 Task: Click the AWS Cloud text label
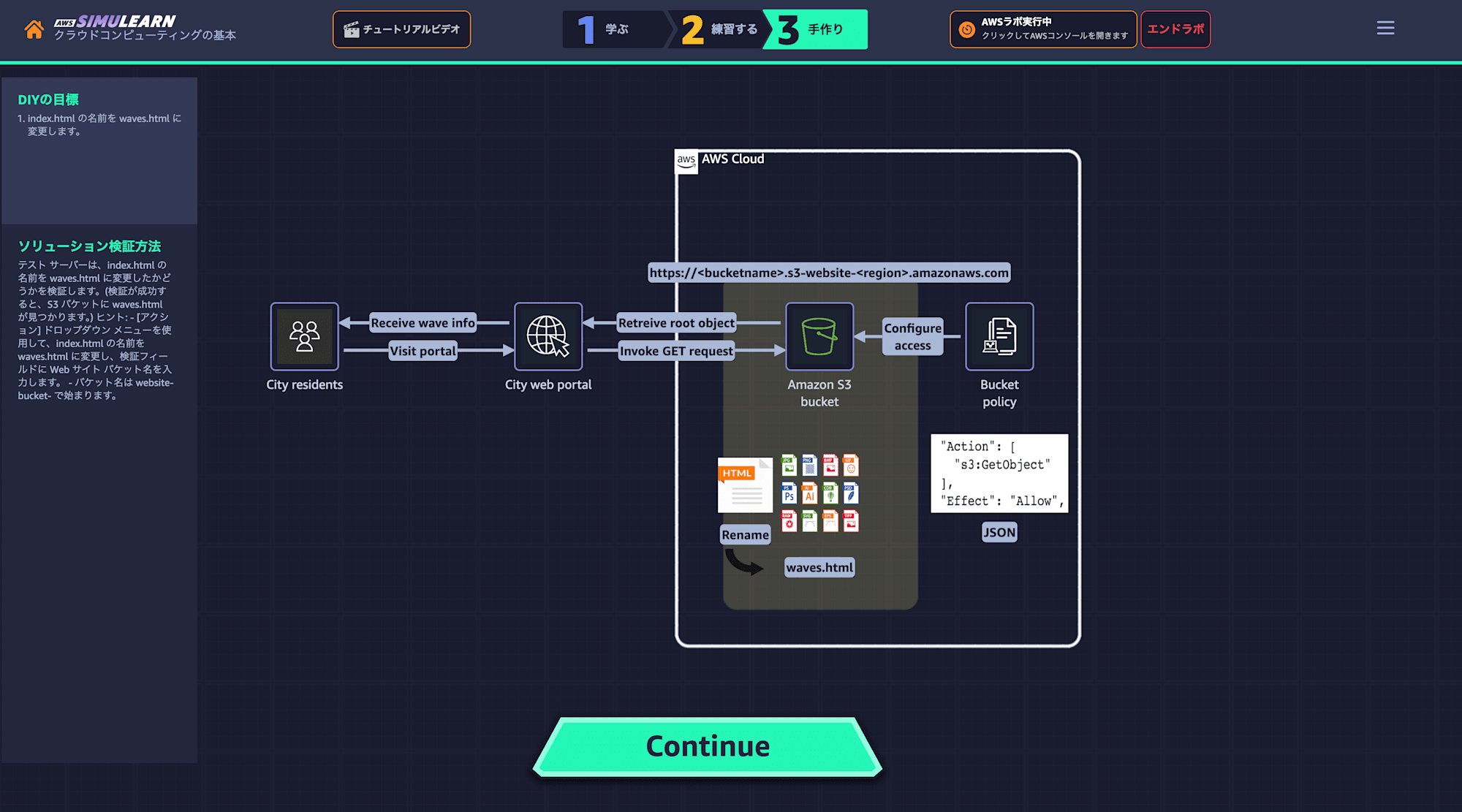click(732, 159)
